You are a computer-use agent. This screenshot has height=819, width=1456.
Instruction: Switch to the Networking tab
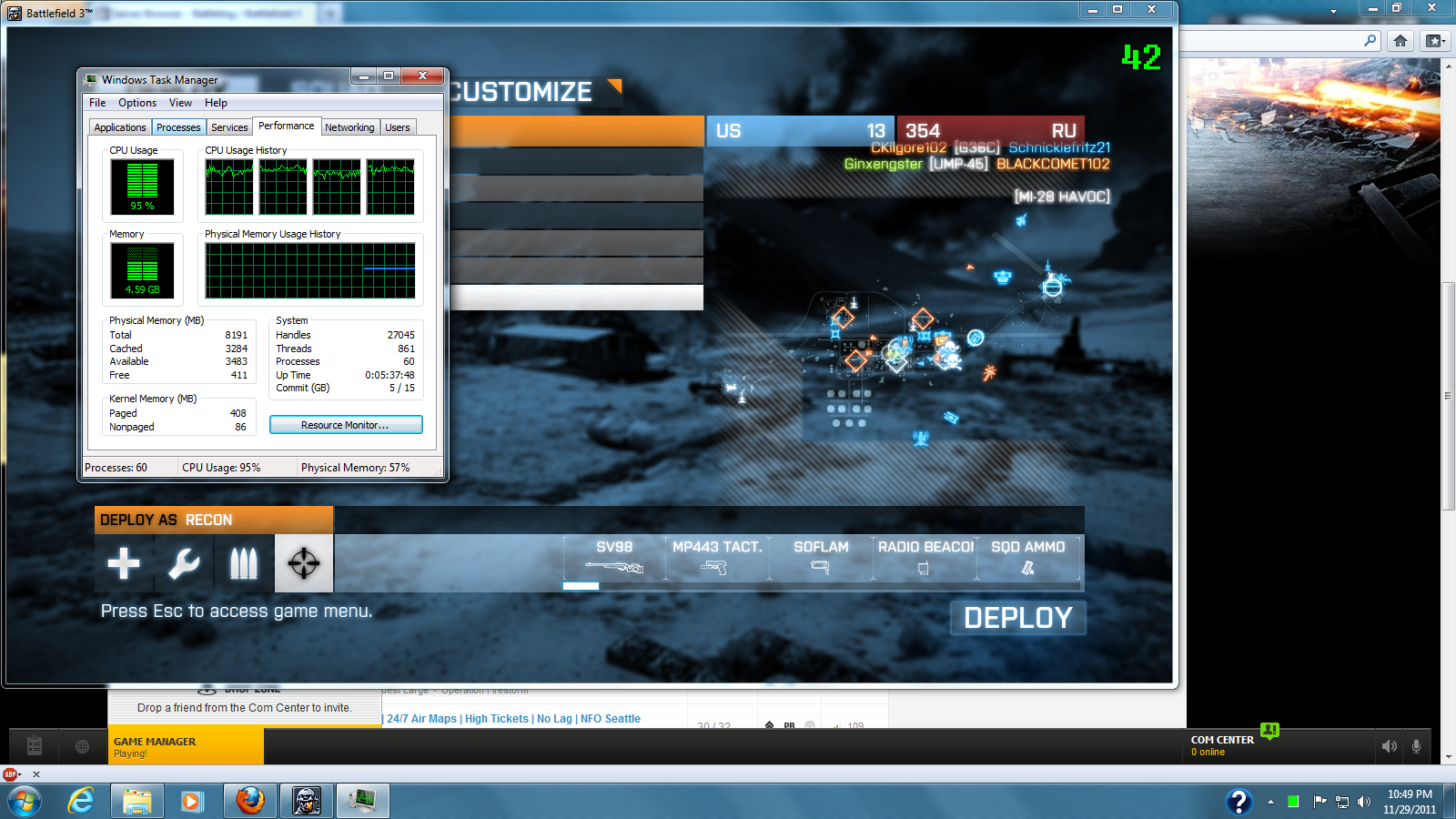349,127
